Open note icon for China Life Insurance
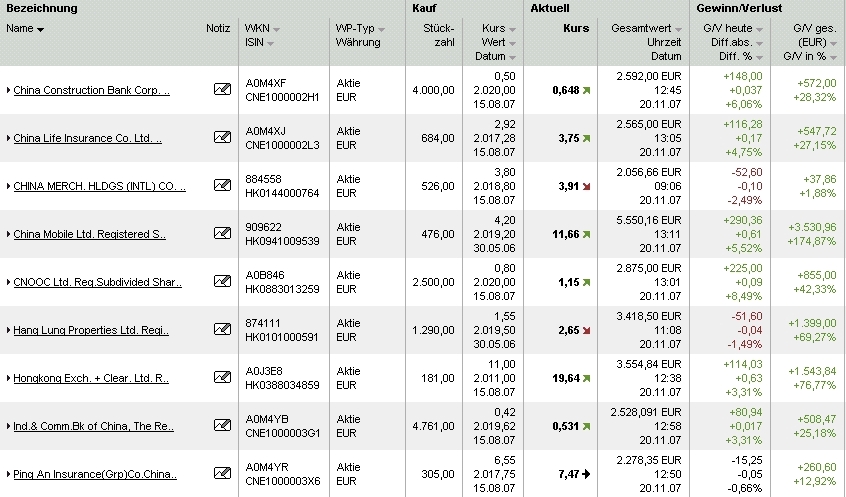The width and height of the screenshot is (846, 497). point(222,138)
